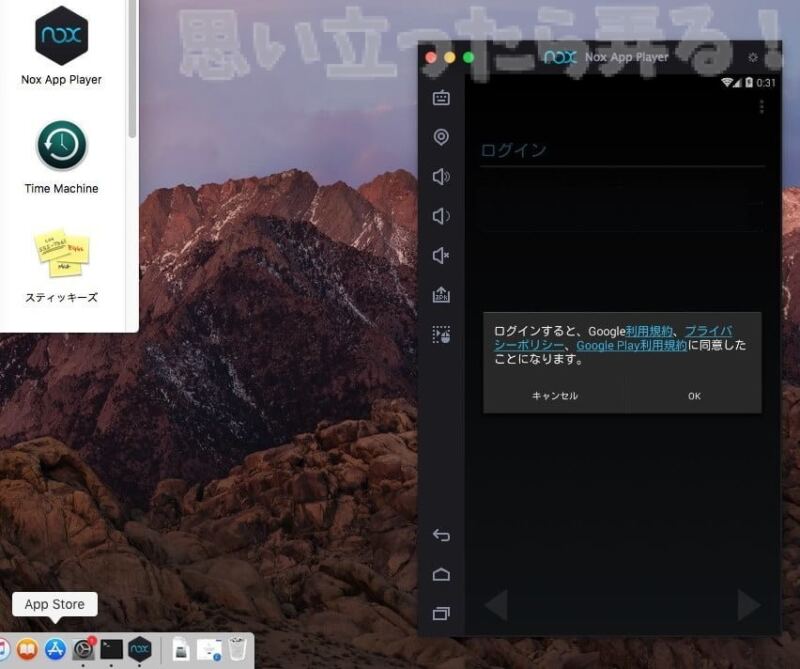This screenshot has height=669, width=800.
Task: Open Time Machine in the app list
Action: coord(61,157)
